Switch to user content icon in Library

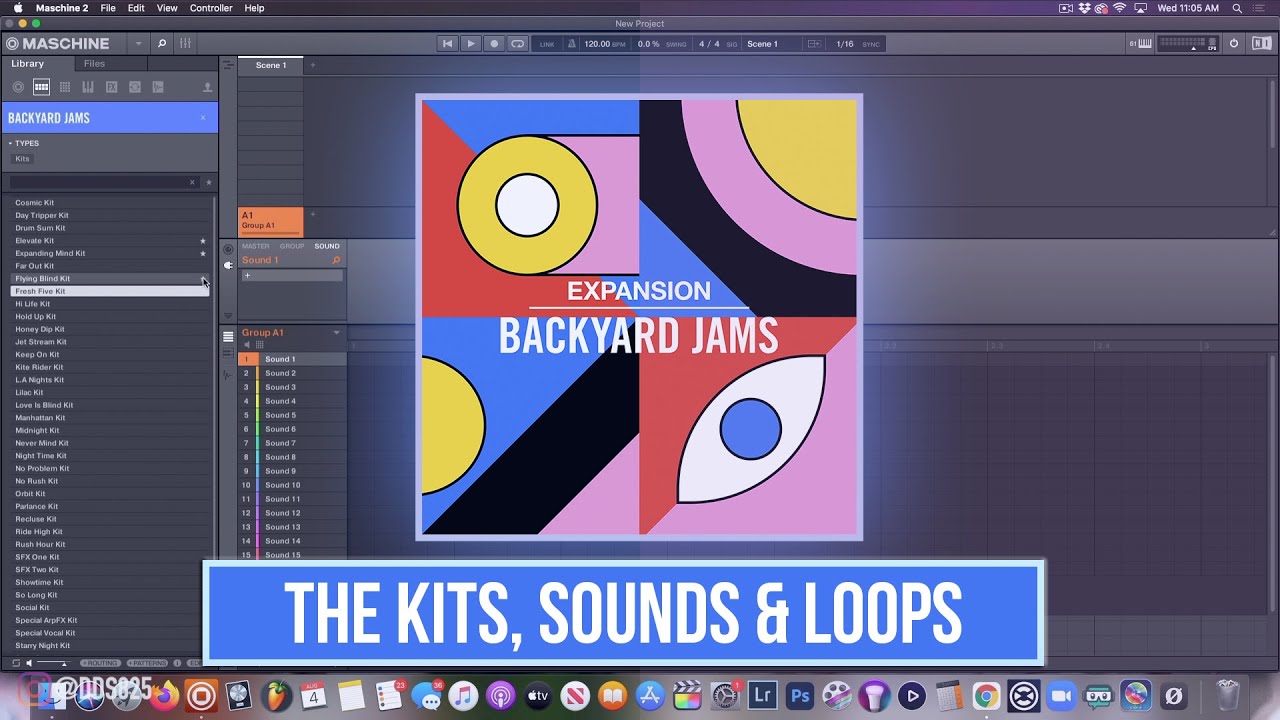point(207,88)
